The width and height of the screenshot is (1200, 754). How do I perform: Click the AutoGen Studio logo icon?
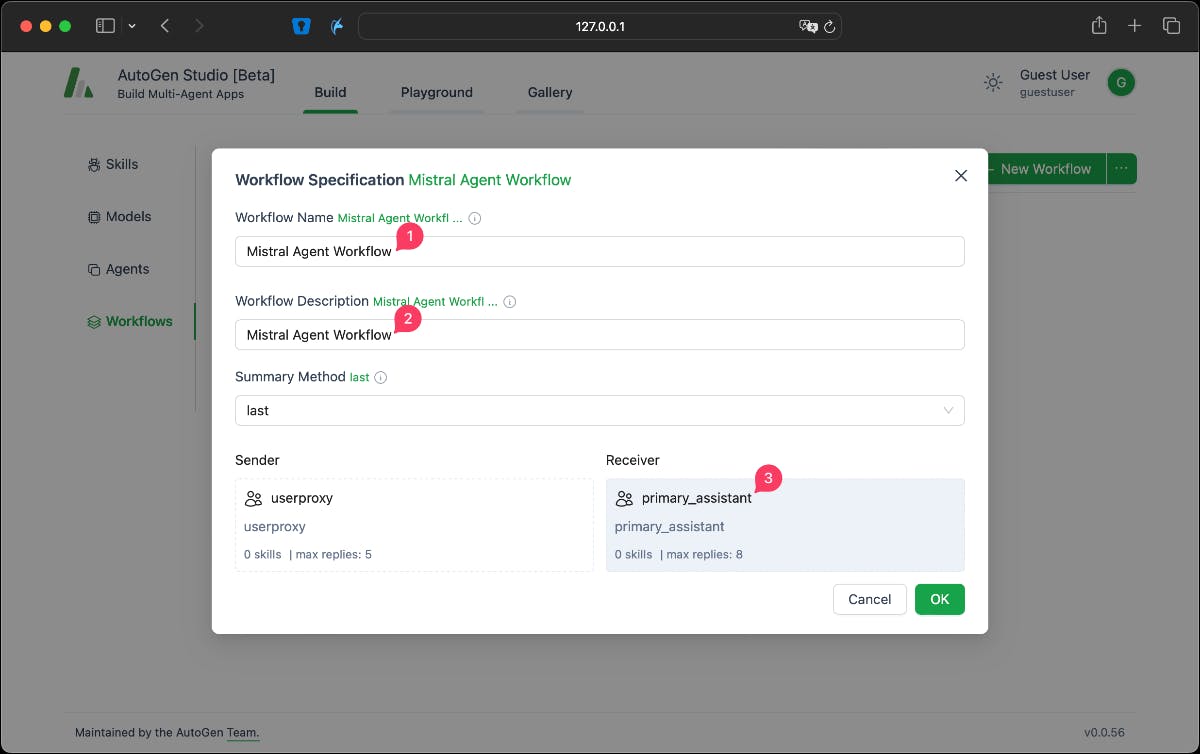[x=79, y=83]
